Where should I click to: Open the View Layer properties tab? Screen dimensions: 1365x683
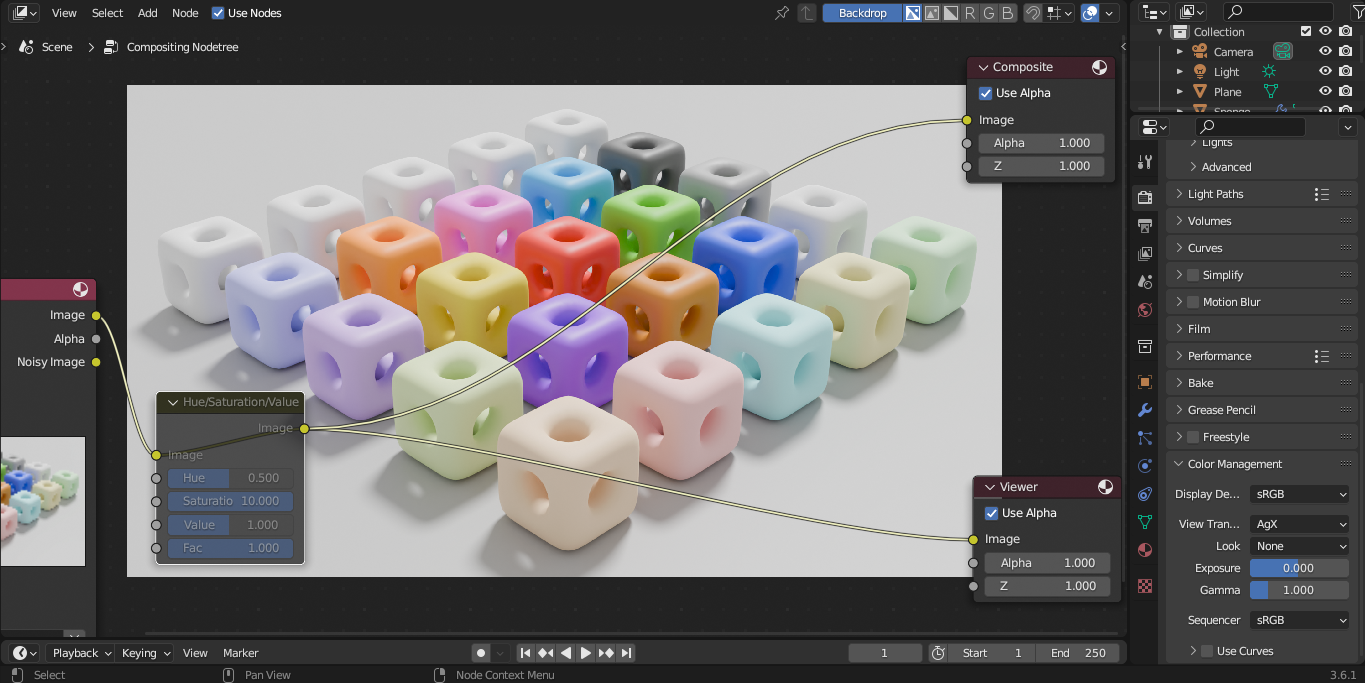[x=1146, y=254]
